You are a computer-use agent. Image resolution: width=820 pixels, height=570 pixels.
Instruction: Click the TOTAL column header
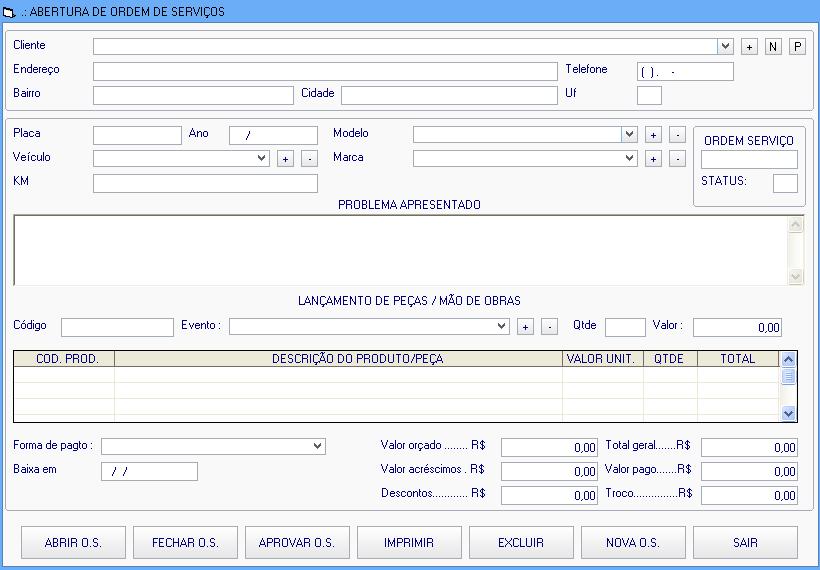738,359
